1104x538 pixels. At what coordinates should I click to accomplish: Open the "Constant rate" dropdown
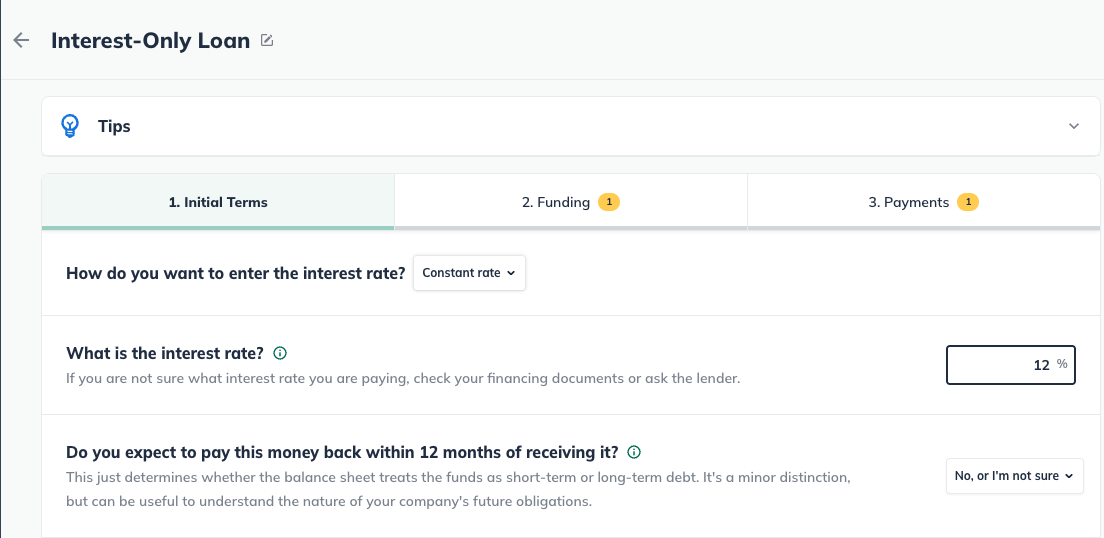[469, 273]
